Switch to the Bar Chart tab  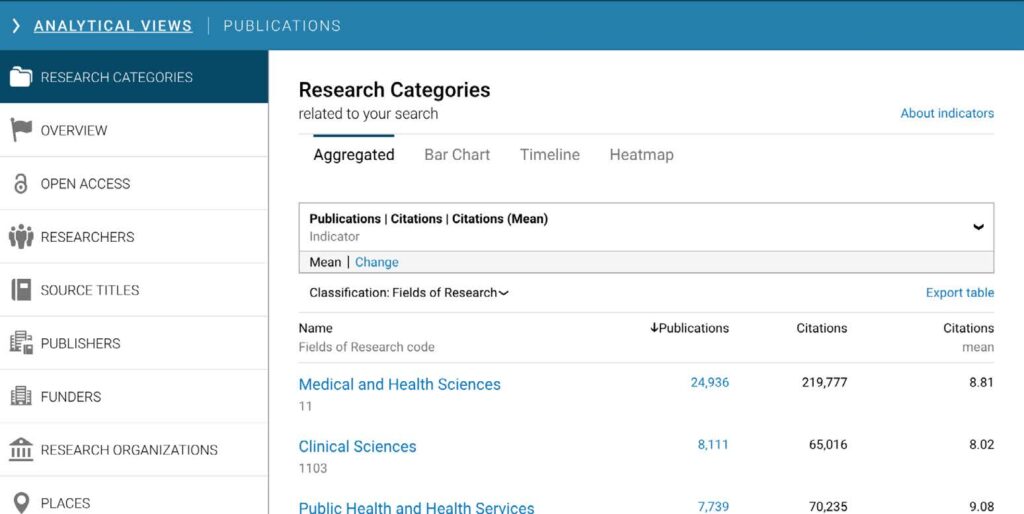(457, 155)
